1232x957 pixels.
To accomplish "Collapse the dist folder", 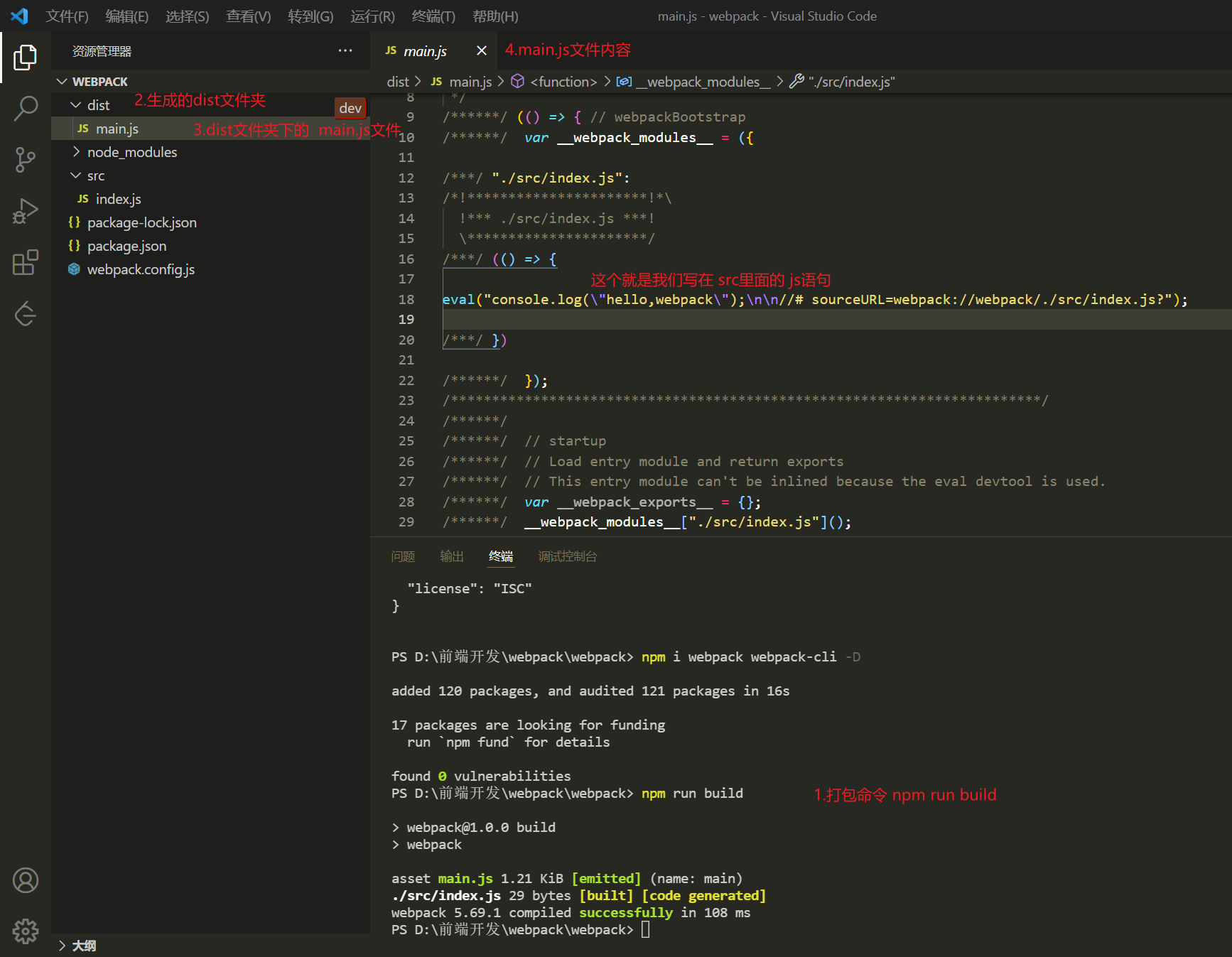I will pos(97,105).
